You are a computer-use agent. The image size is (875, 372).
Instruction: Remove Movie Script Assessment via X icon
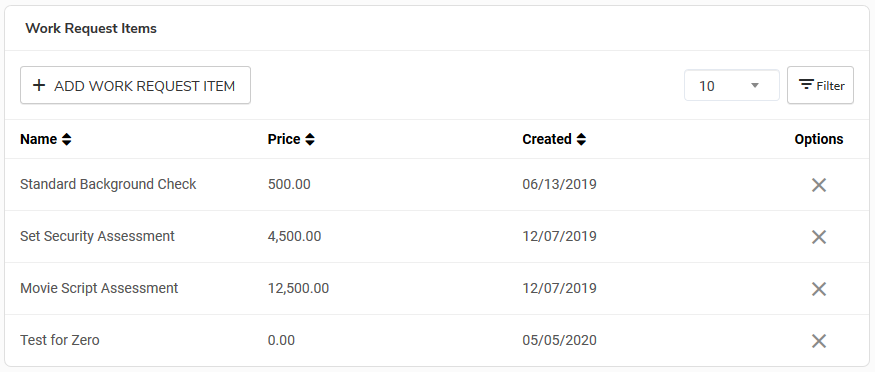pyautogui.click(x=819, y=289)
